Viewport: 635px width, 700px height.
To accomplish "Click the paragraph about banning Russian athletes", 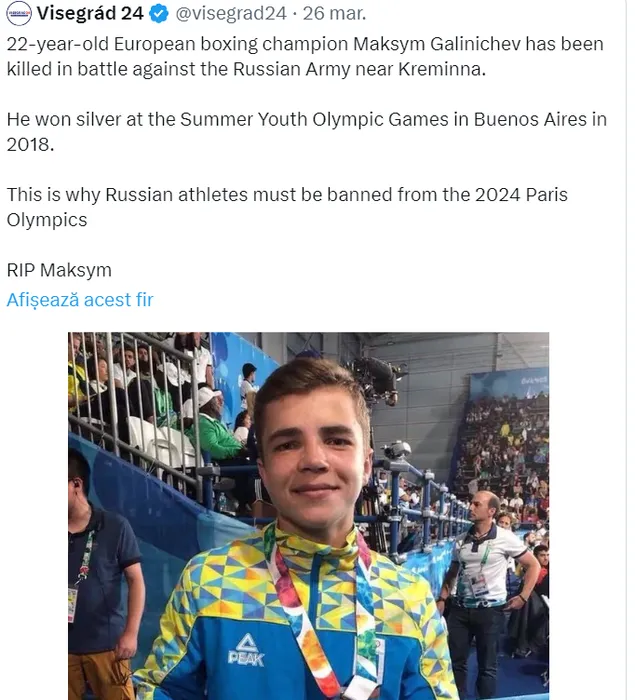I will click(287, 206).
